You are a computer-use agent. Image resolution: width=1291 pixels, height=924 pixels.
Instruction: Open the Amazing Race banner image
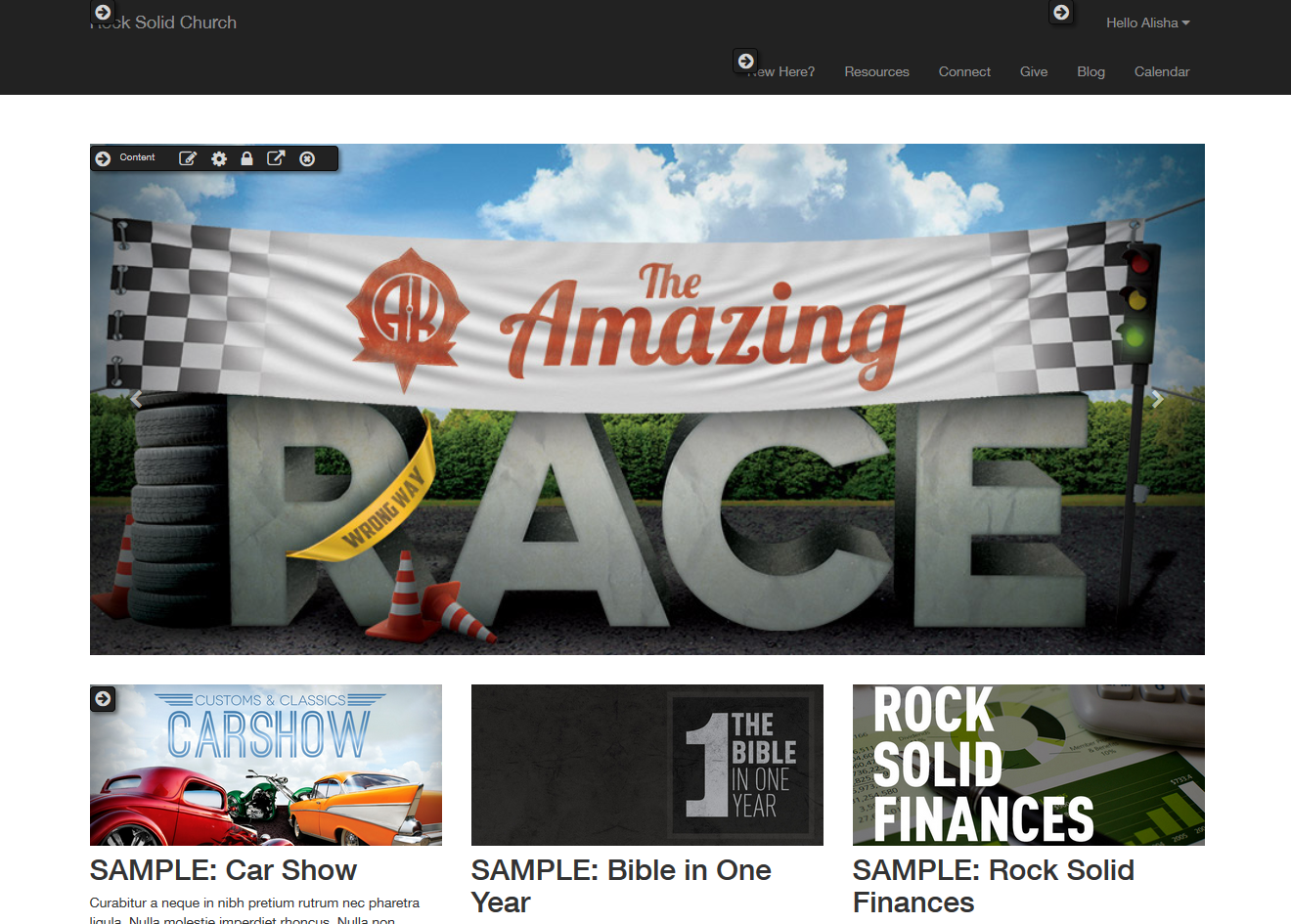click(646, 399)
